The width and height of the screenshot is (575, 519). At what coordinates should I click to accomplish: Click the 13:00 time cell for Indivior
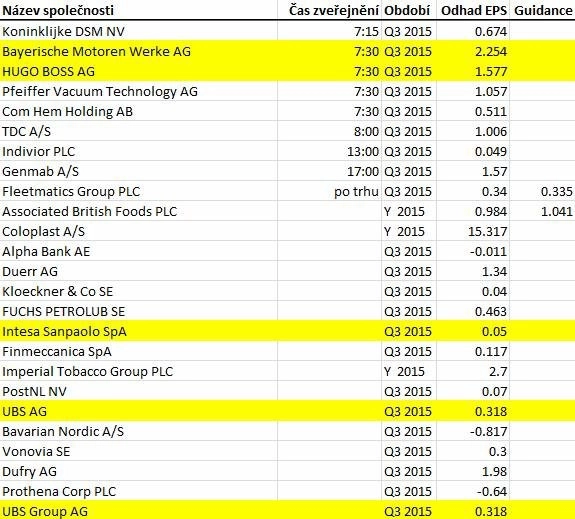coord(329,151)
